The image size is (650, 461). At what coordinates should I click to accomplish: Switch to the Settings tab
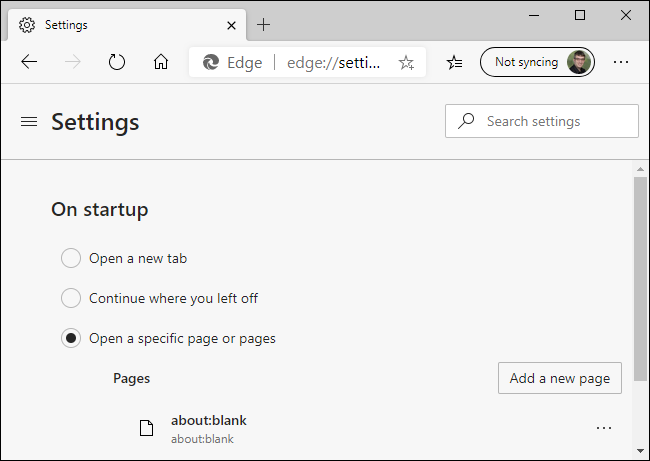pos(120,24)
